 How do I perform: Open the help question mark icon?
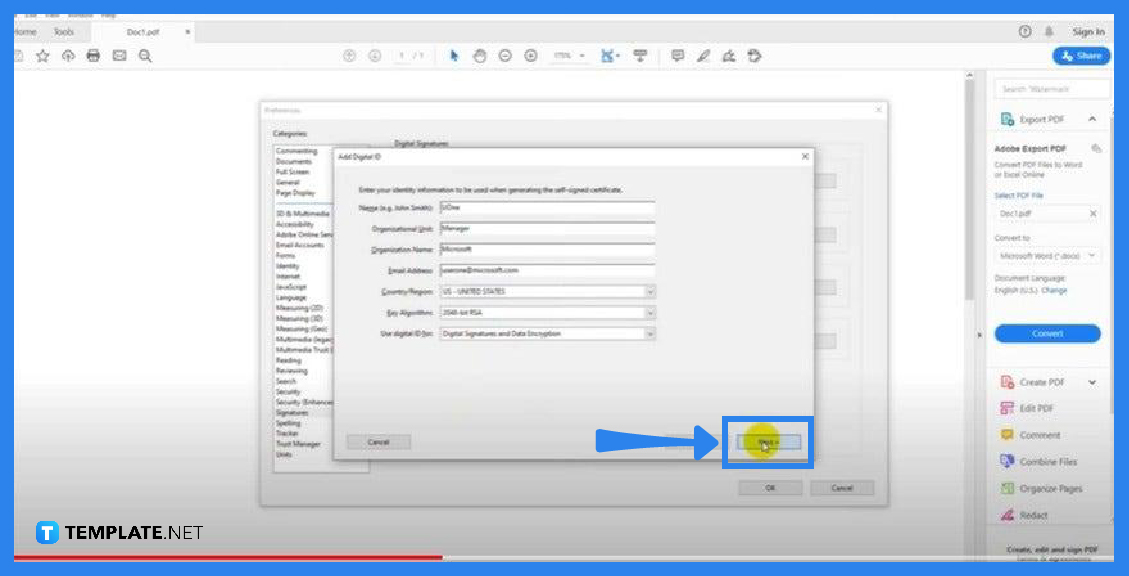pyautogui.click(x=1025, y=32)
